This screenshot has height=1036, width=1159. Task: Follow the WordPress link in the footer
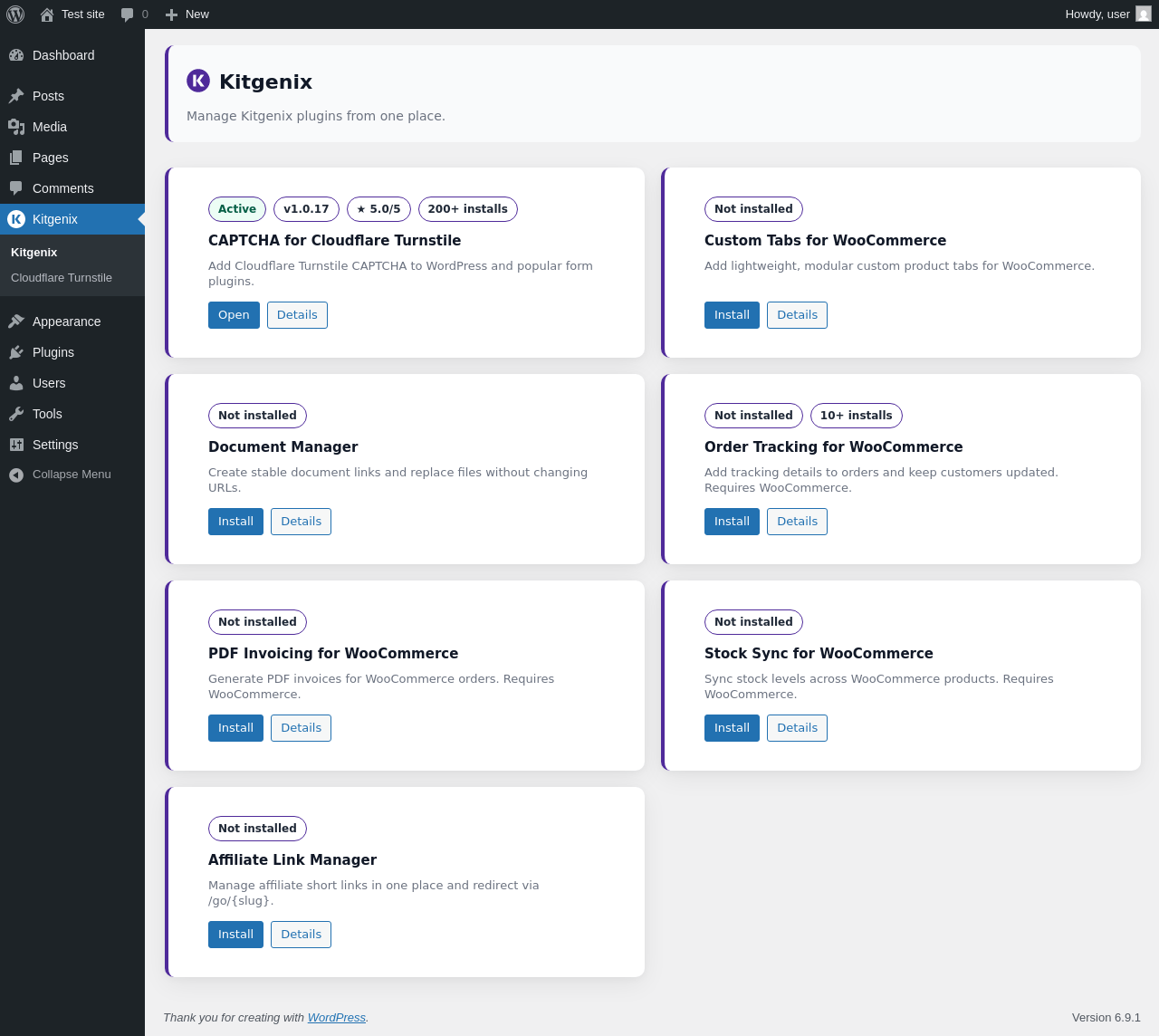pyautogui.click(x=337, y=1018)
